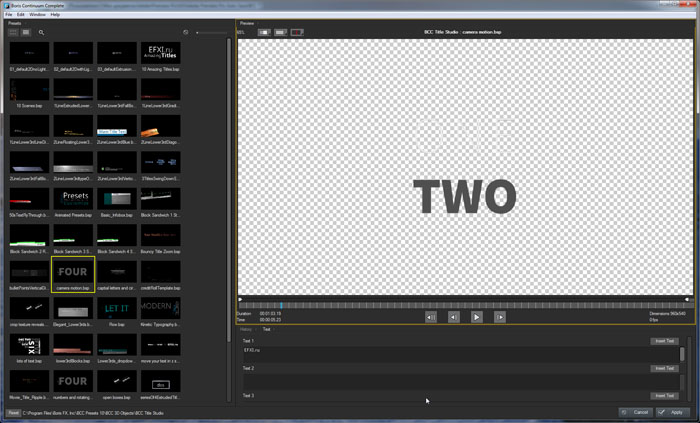Select the 2LineLower3rdBlue preset thumbnail

(117, 126)
